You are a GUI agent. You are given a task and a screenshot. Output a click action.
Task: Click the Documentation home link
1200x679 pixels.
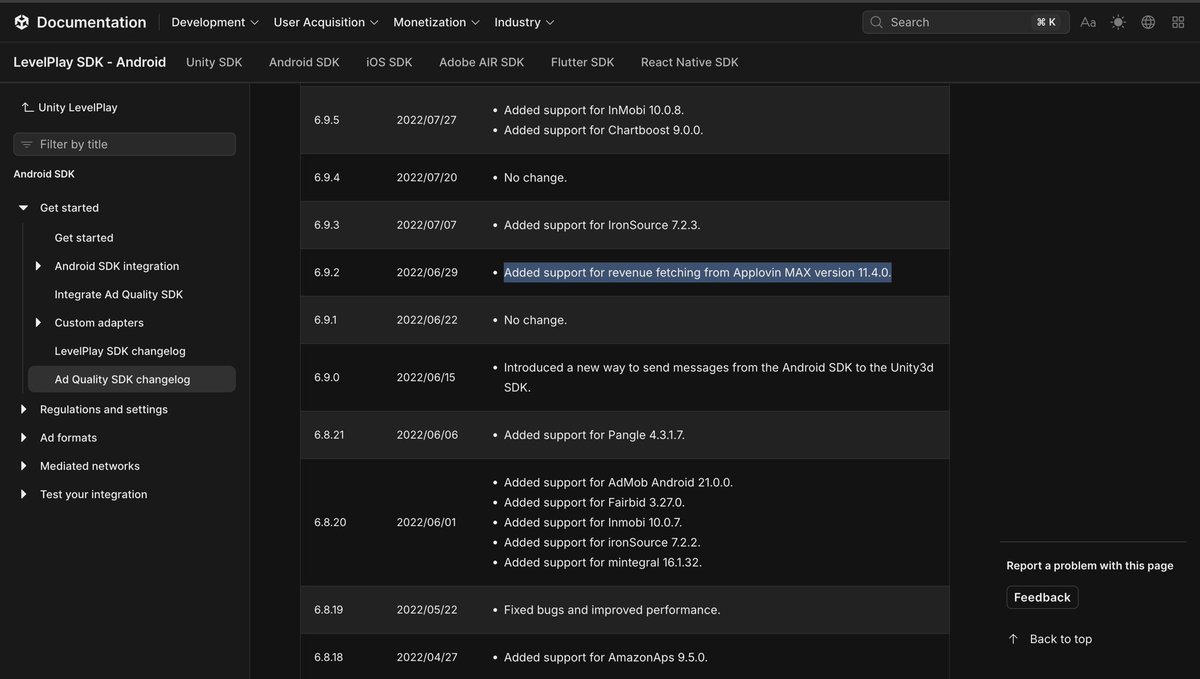tap(91, 22)
